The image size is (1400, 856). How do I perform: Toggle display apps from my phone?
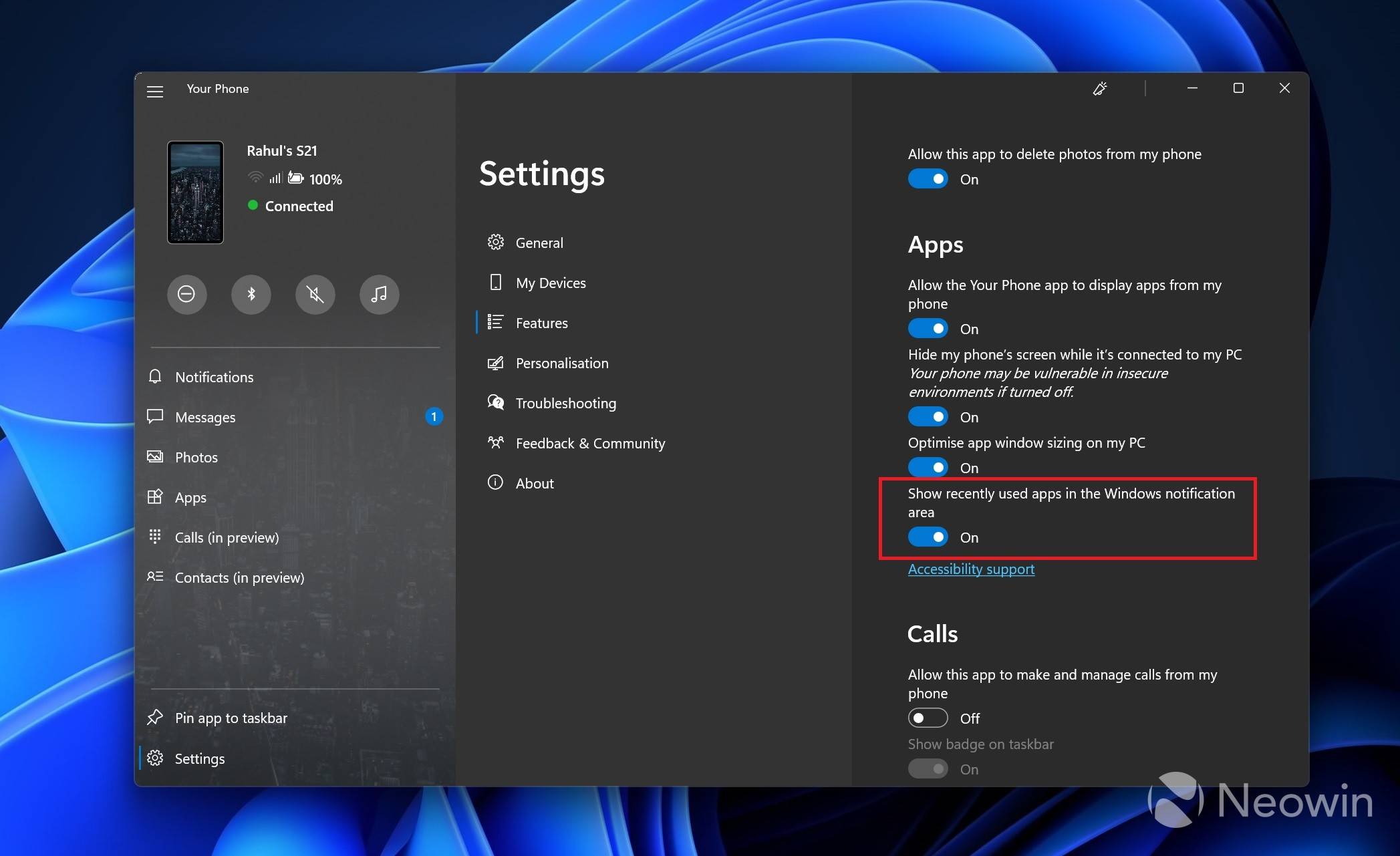click(928, 329)
